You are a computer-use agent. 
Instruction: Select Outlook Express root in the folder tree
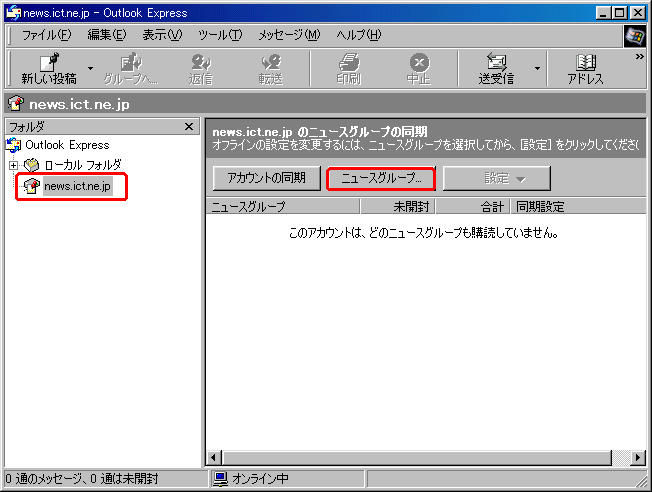pos(67,145)
